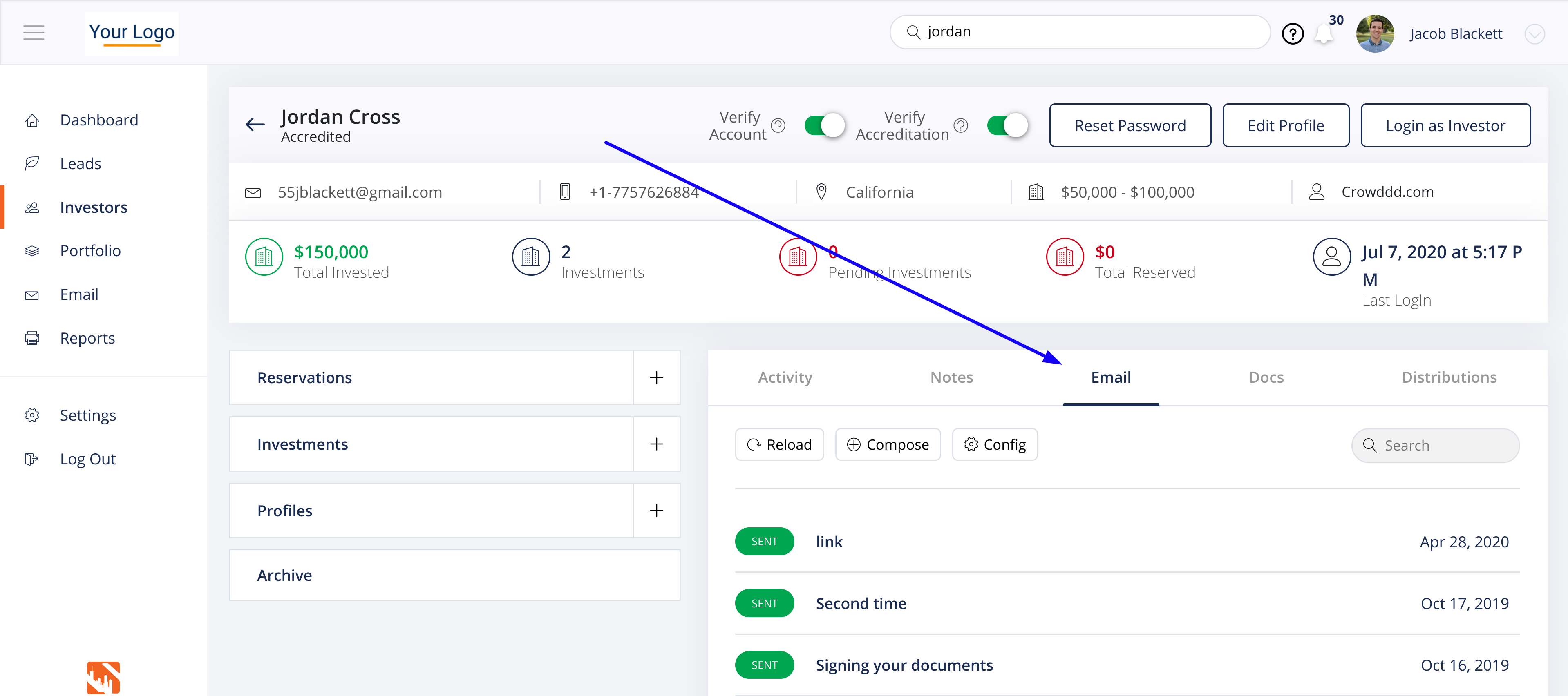Open Reports from the sidebar
This screenshot has height=696, width=1568.
87,338
